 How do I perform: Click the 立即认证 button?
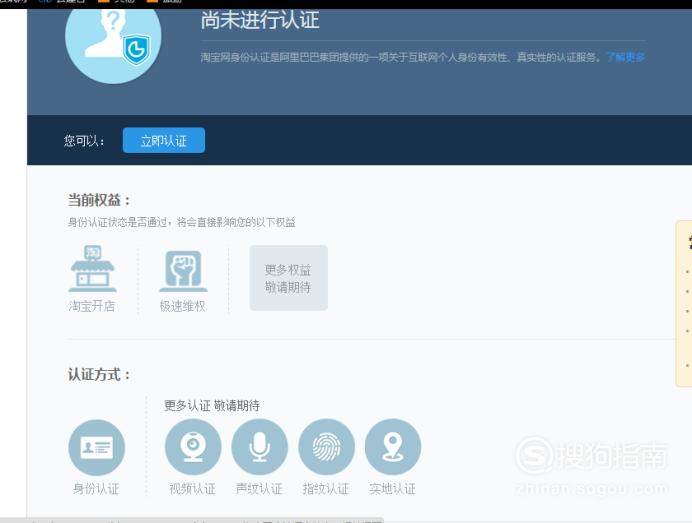tap(164, 140)
